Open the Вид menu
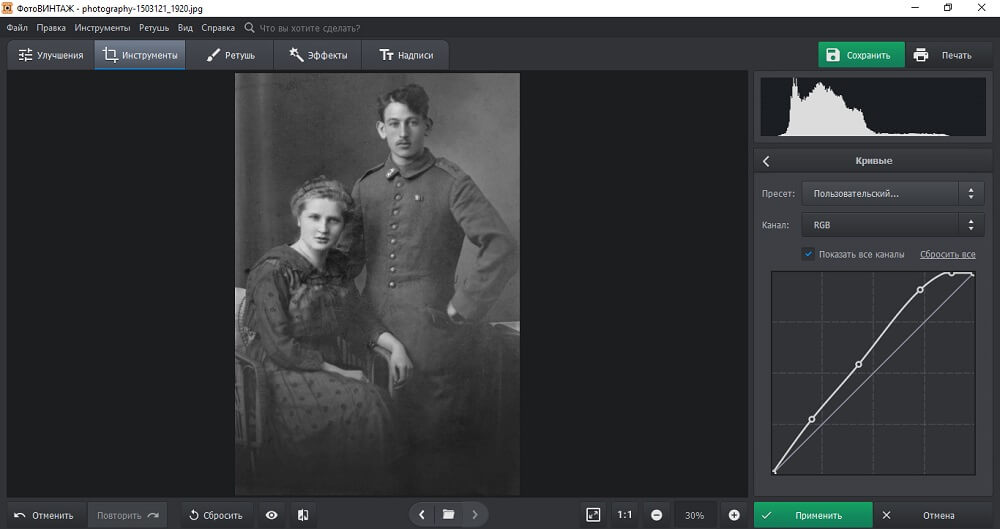The image size is (1000, 529). pyautogui.click(x=185, y=28)
